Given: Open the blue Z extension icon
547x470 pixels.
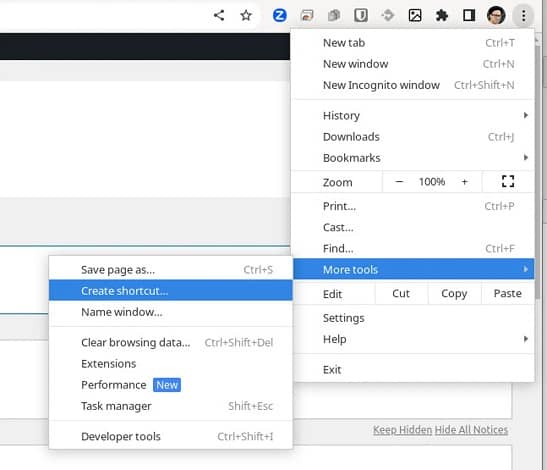Looking at the screenshot, I should tap(279, 15).
